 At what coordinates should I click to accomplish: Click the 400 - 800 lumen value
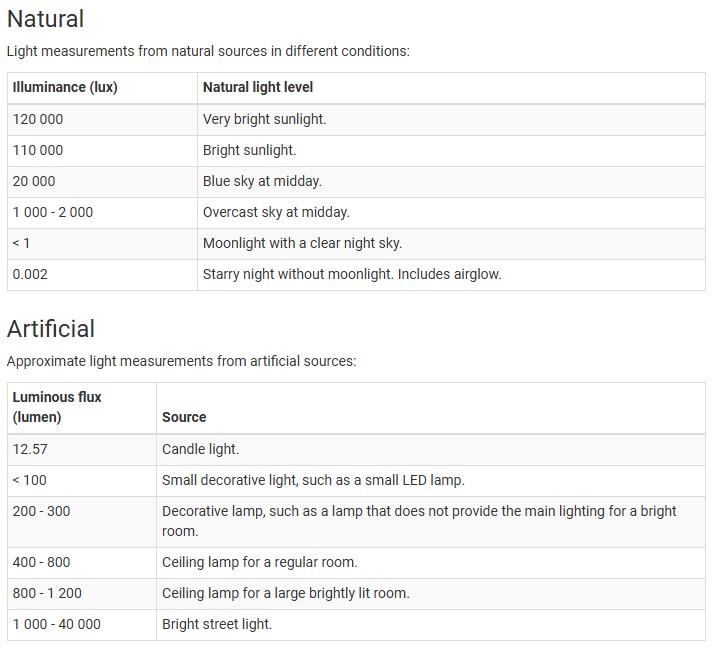[x=41, y=562]
